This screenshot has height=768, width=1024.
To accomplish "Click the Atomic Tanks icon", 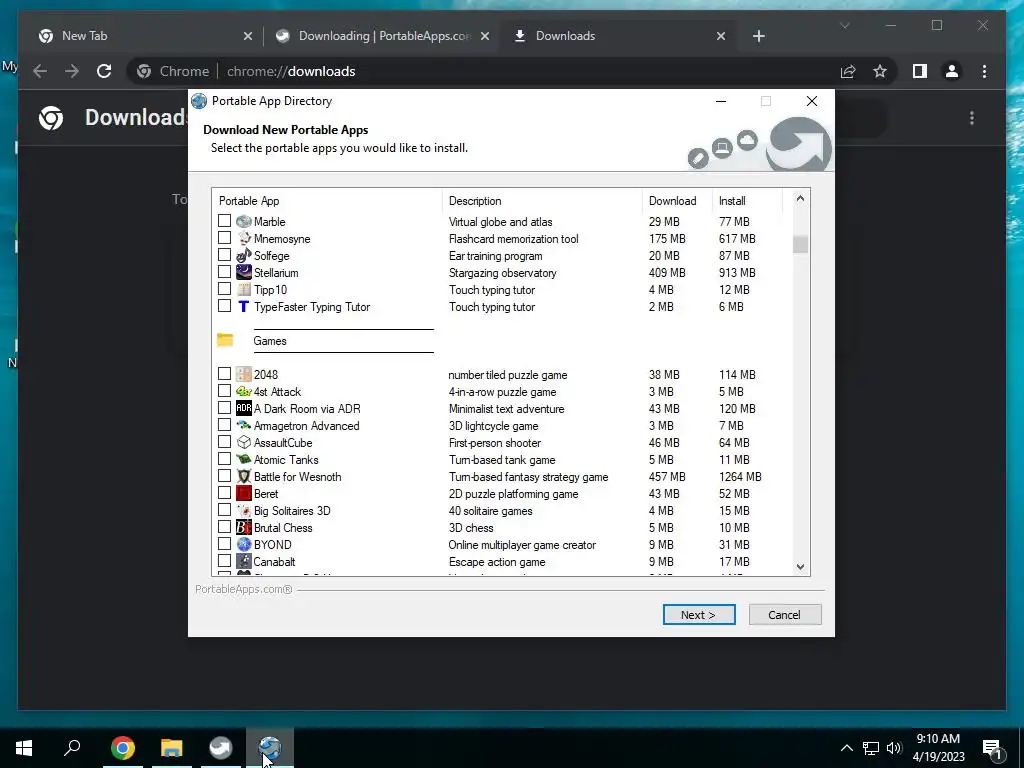I will (x=244, y=459).
